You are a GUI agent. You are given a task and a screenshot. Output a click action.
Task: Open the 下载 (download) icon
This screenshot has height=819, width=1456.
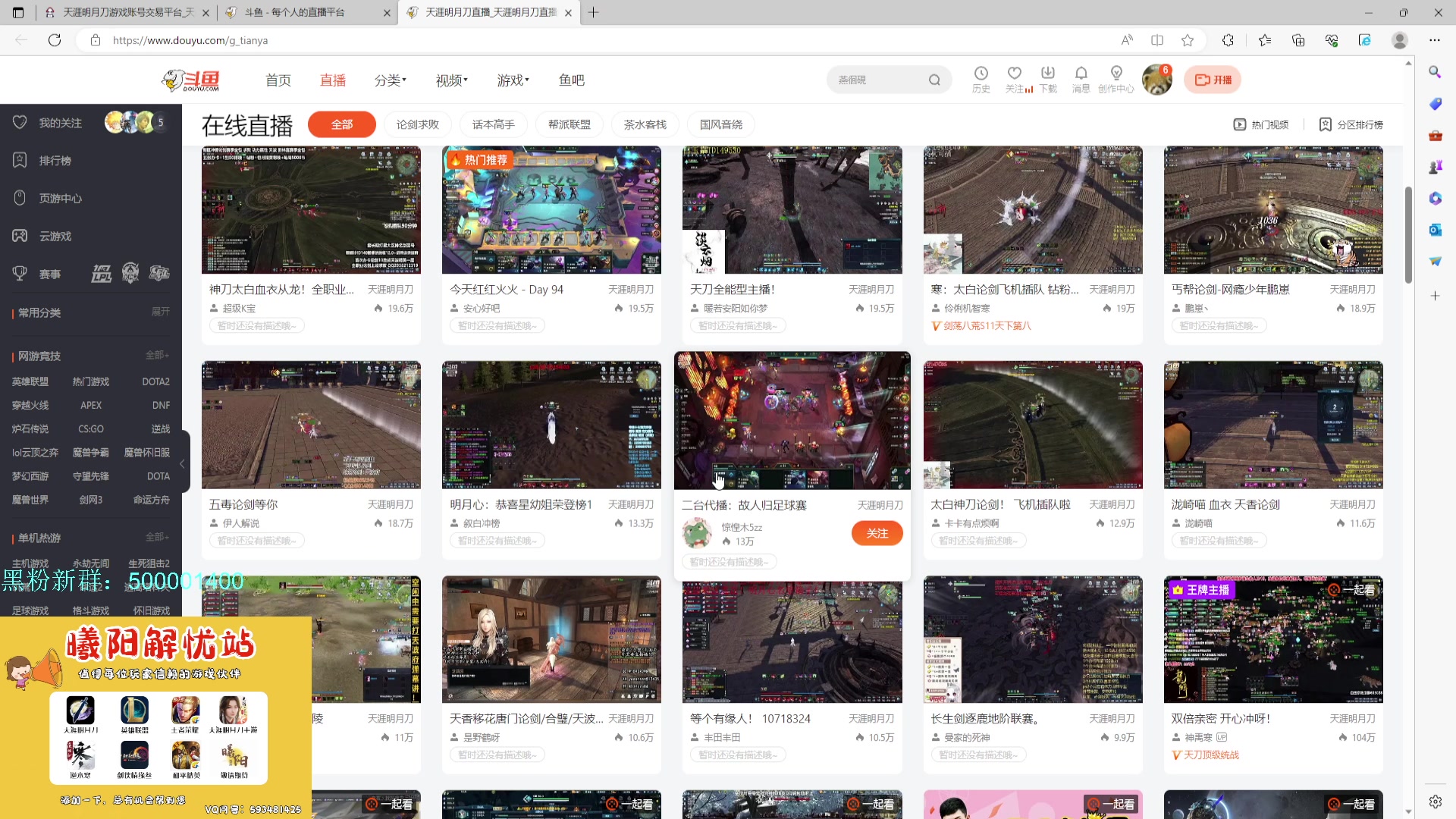[x=1047, y=79]
